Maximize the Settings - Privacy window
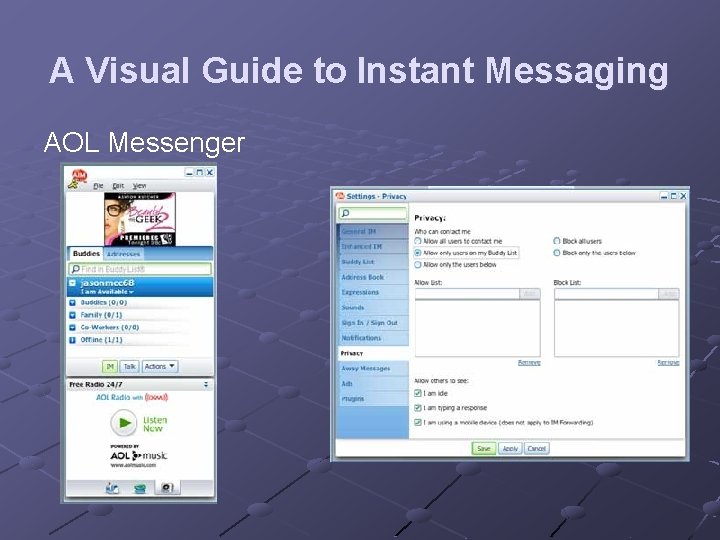Screen dimensions: 720x540 (673, 196)
